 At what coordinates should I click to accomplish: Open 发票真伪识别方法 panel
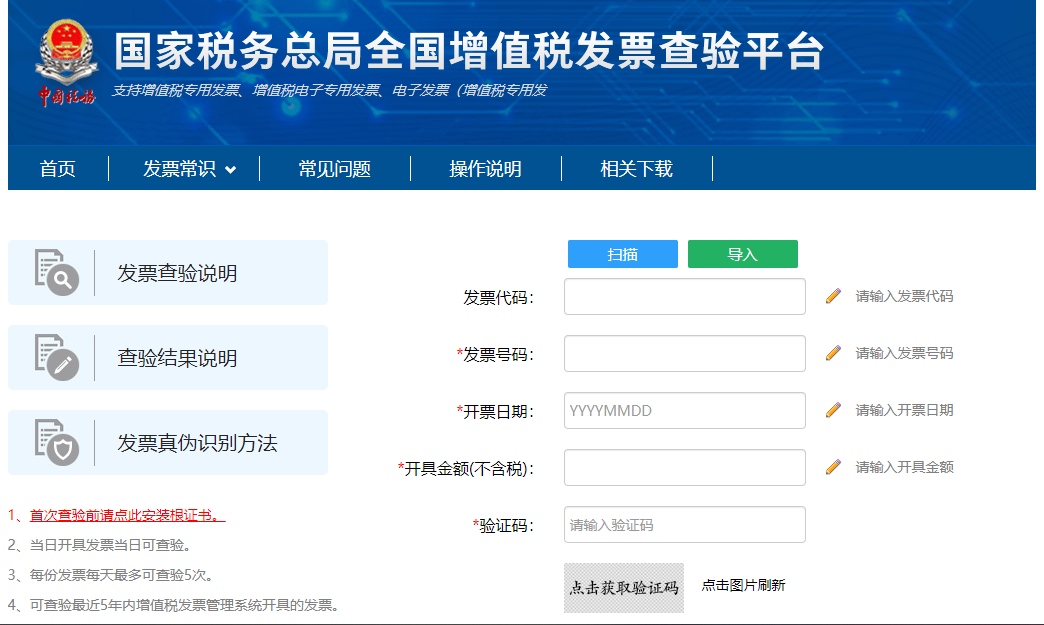(x=168, y=443)
